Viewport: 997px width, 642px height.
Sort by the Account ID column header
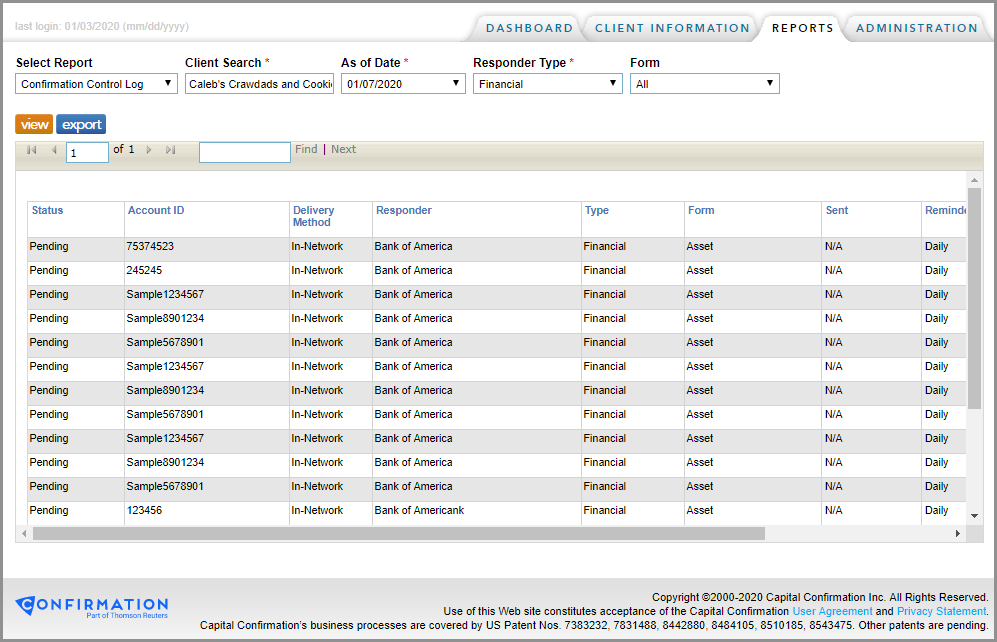[x=156, y=210]
